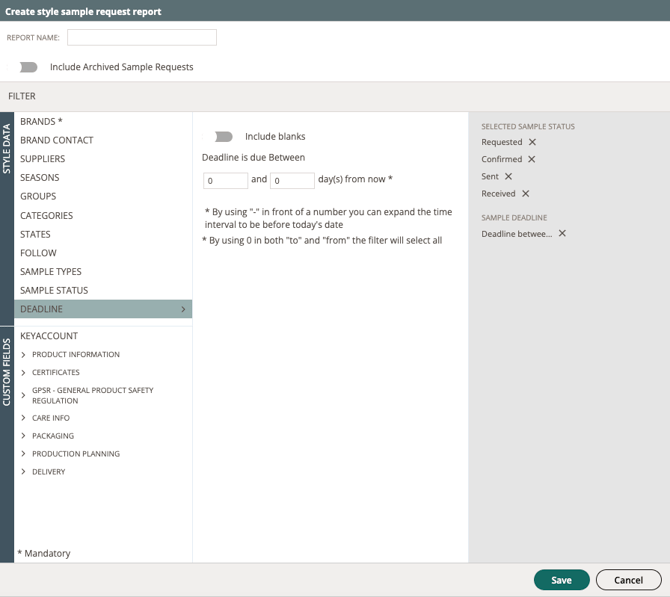
Task: Open the Sample Status filter
Action: click(x=54, y=290)
